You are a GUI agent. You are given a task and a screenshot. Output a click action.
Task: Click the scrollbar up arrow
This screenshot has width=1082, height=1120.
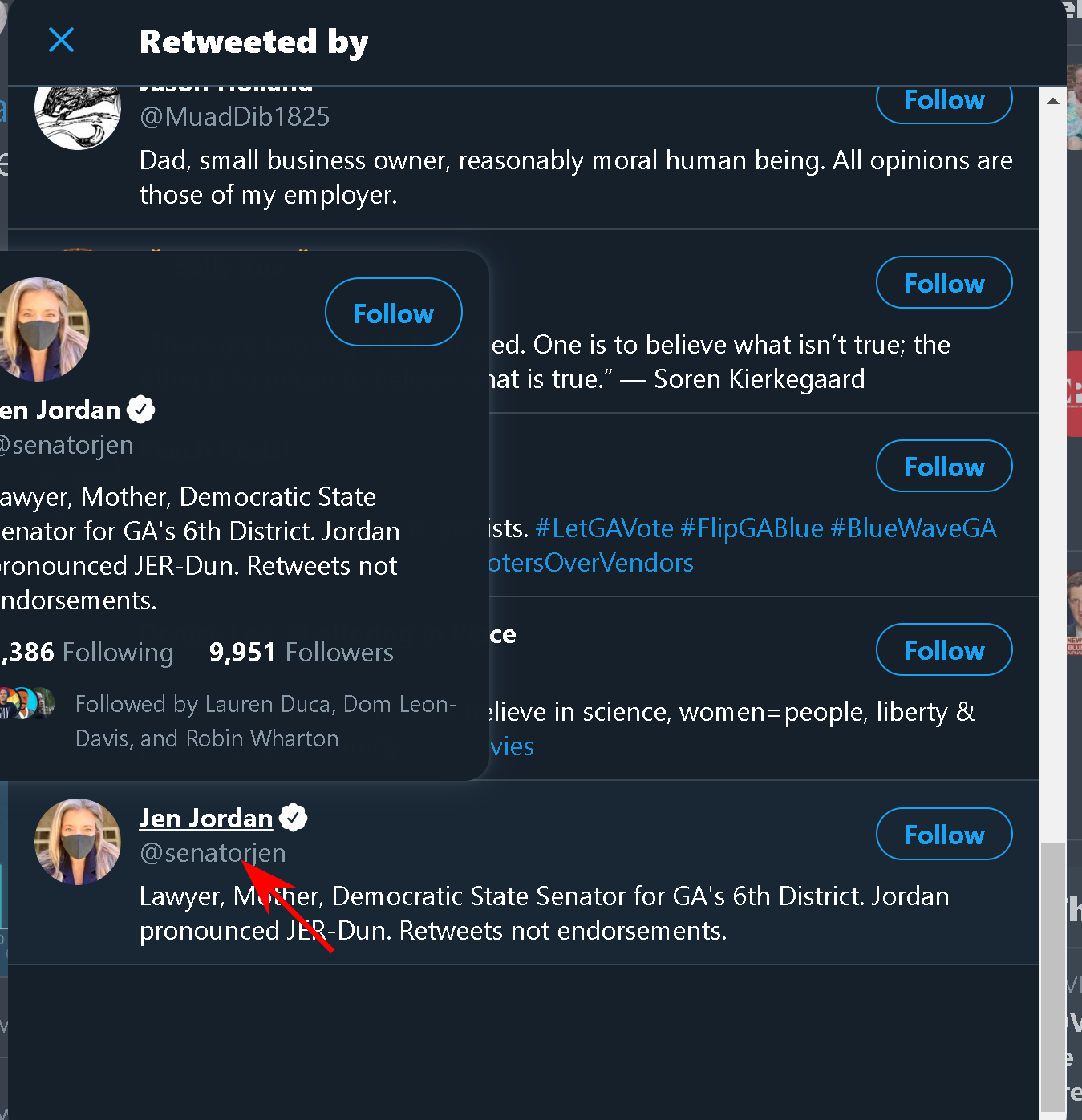[1053, 101]
